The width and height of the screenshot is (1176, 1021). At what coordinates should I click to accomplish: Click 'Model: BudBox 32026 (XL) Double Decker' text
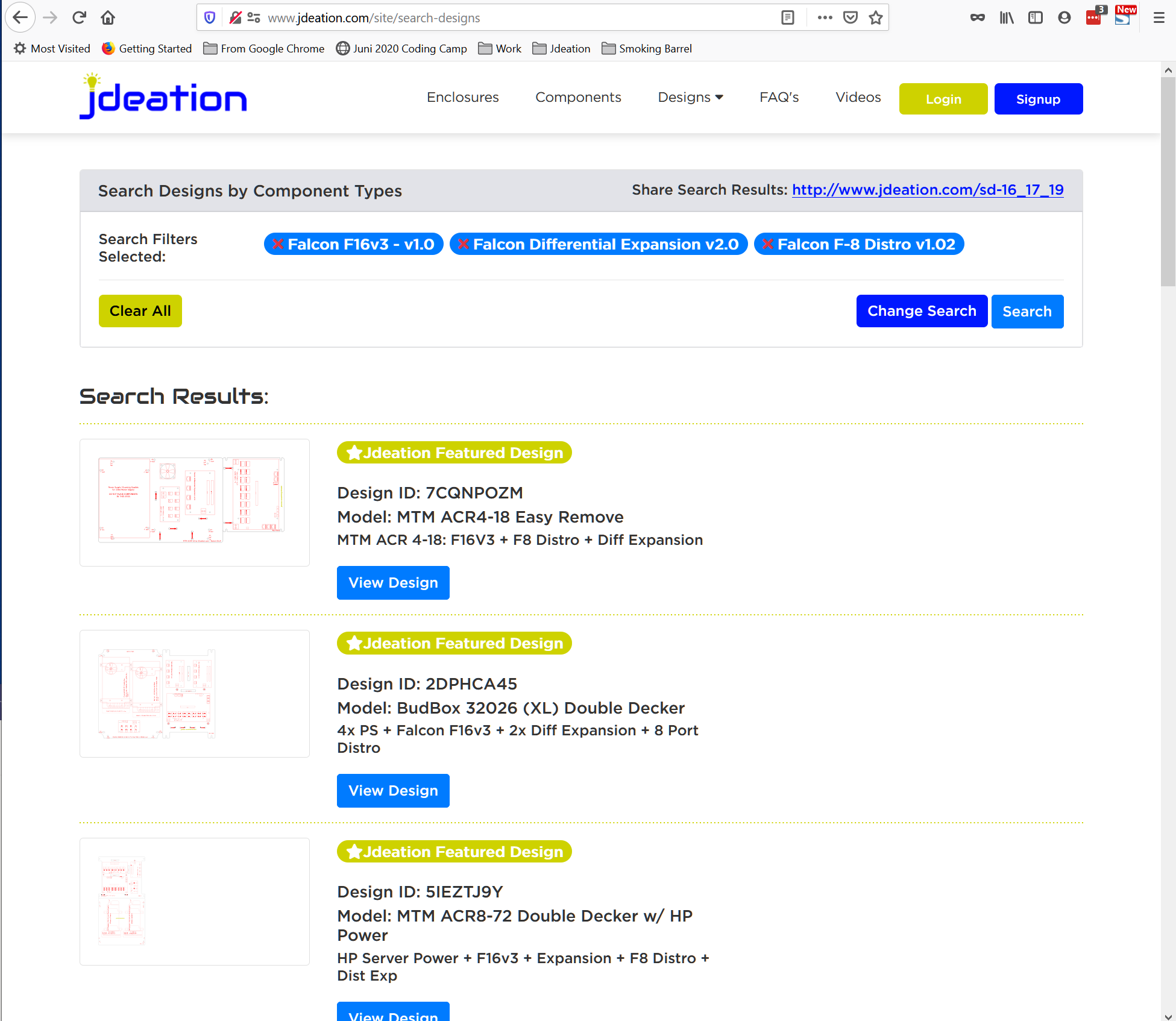pos(511,708)
